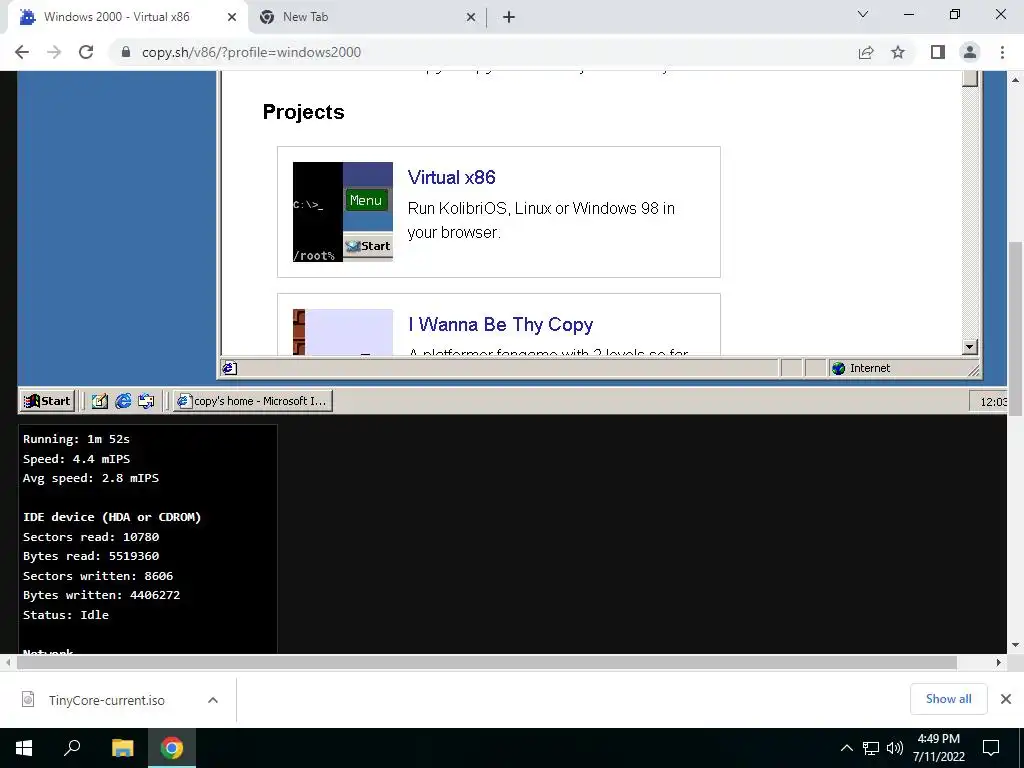This screenshot has width=1024, height=768.
Task: Click Show Desktop quick launch icon
Action: 99,401
